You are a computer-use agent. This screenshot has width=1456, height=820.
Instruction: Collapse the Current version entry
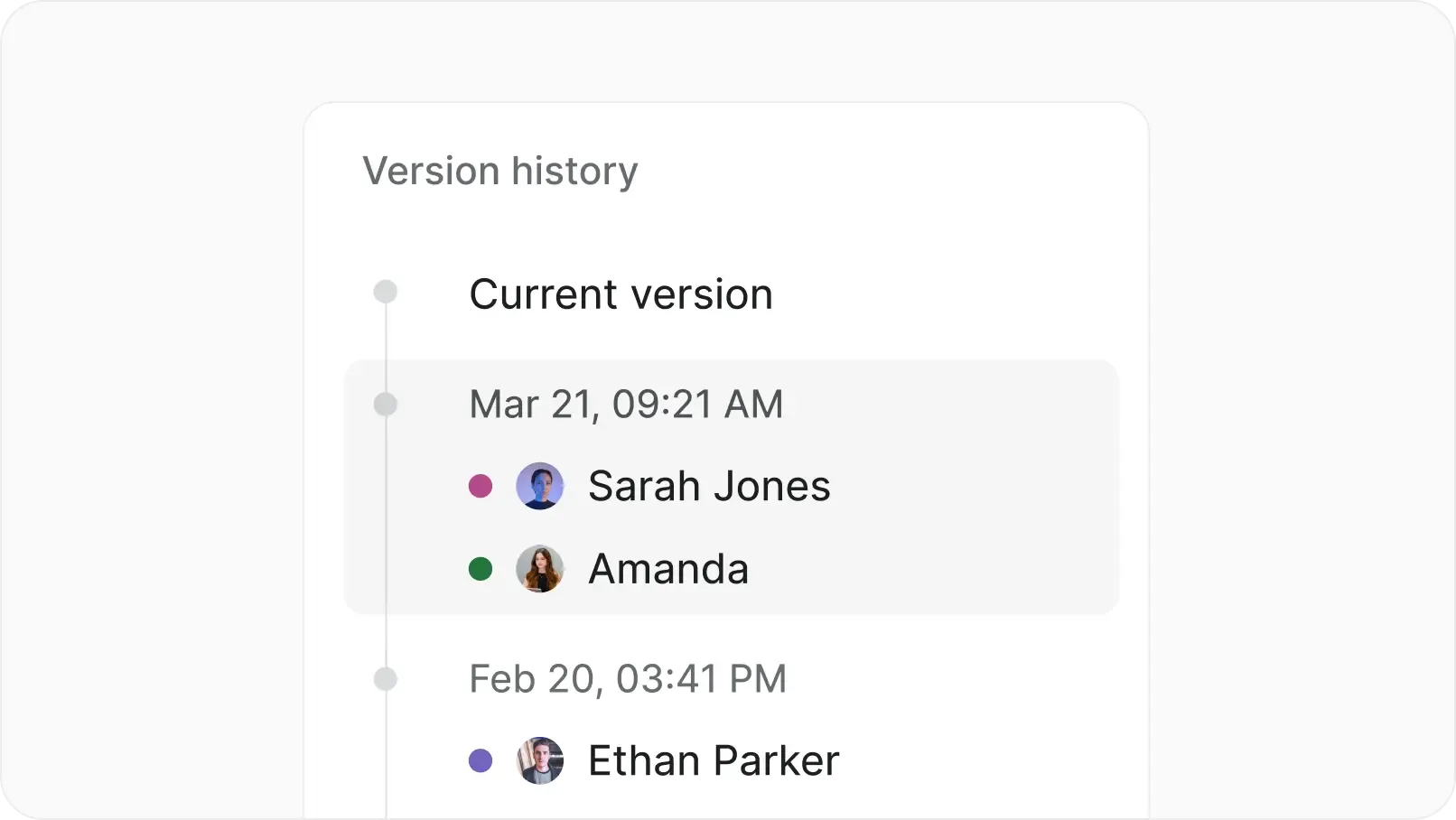[621, 294]
